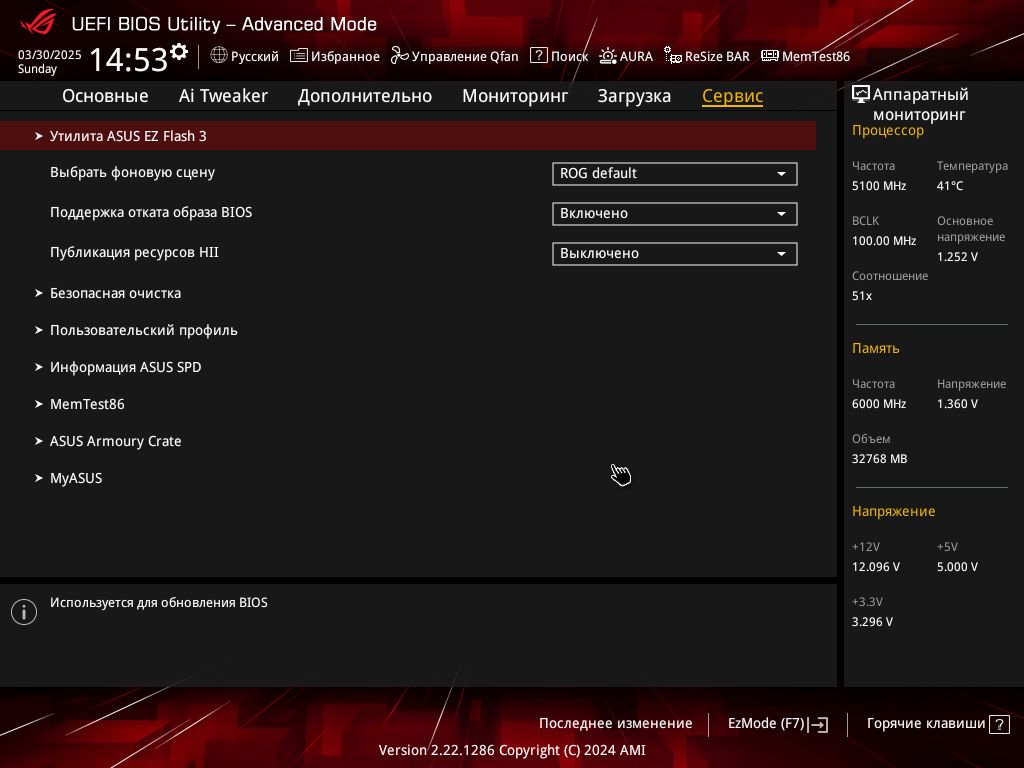Viewport: 1024px width, 768px height.
Task: Open the Дополнительно tab
Action: point(364,96)
